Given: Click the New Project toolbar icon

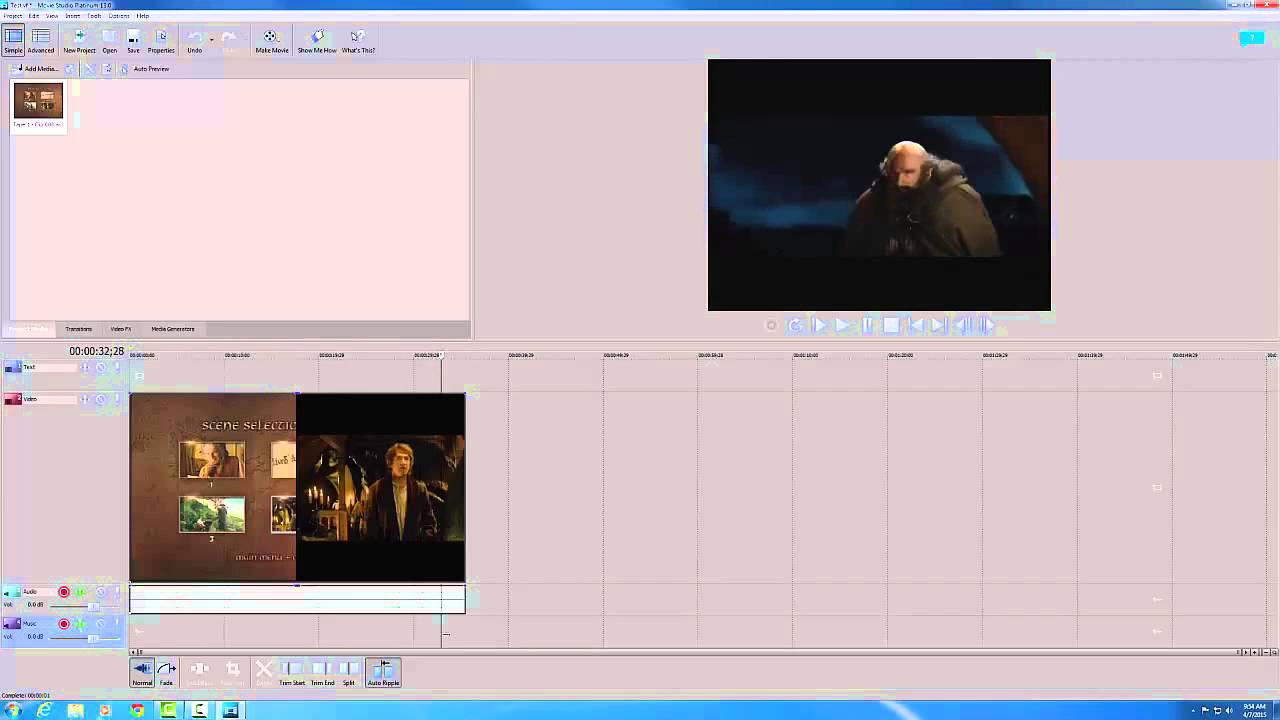Looking at the screenshot, I should 79,40.
